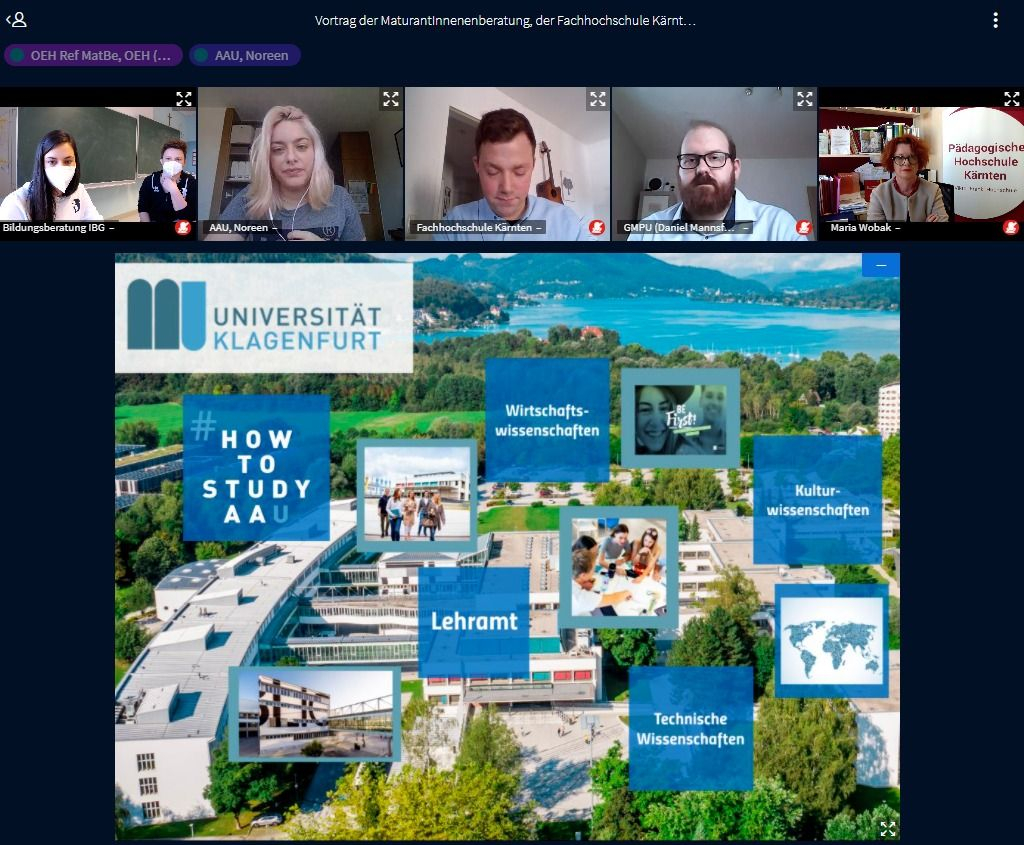Open Maria Wobak webcam name dropdown
This screenshot has height=845, width=1024.
pyautogui.click(x=868, y=228)
